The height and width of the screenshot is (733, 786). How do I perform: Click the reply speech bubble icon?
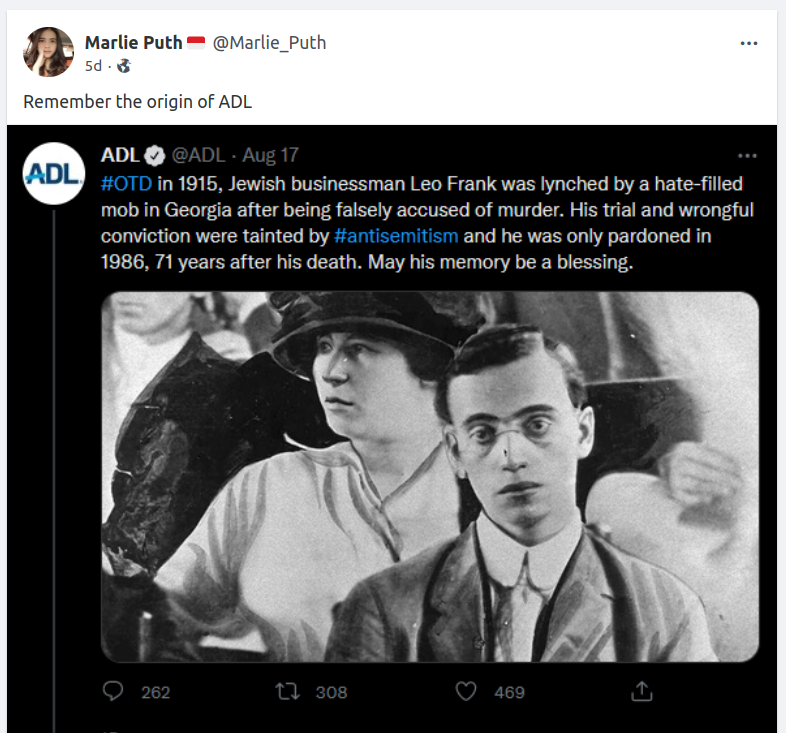click(x=114, y=691)
